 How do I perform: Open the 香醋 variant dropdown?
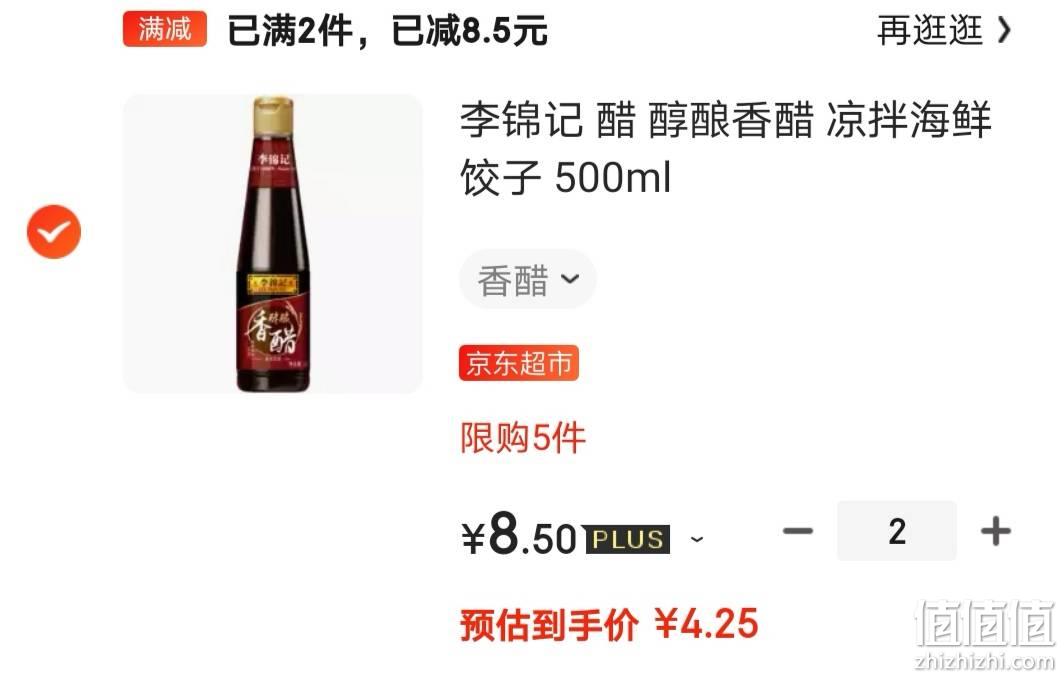(x=528, y=279)
